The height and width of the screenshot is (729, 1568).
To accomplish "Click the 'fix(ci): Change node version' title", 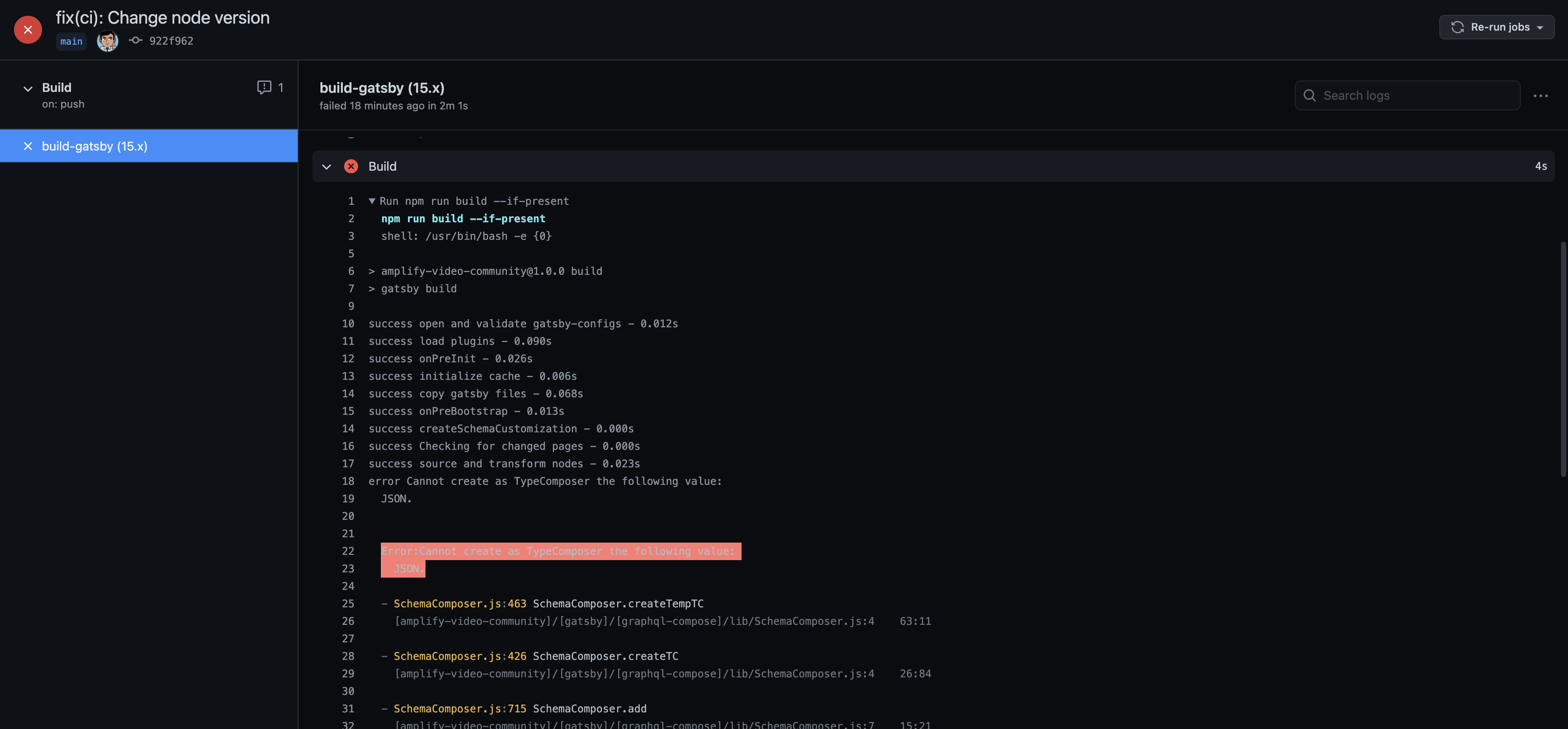I will (162, 18).
